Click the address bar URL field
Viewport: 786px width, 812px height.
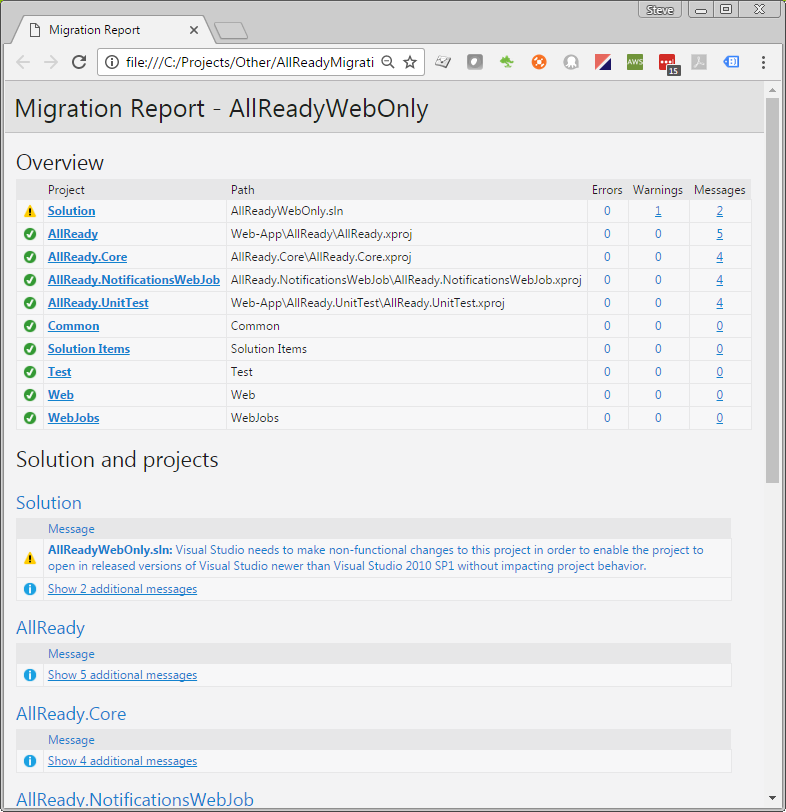(248, 62)
